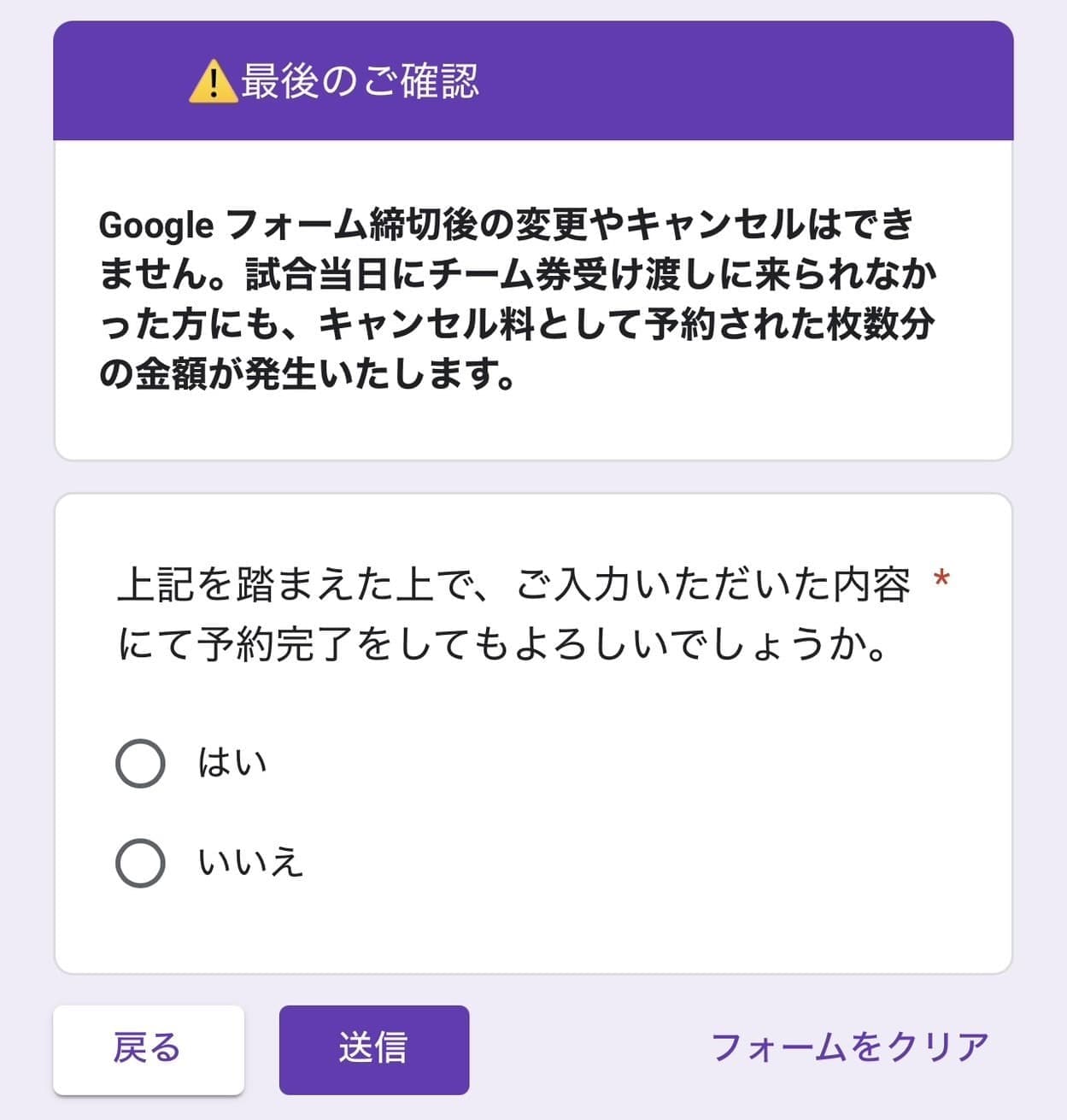Click the 最後のご確認 header title
1067x1120 pixels.
[359, 82]
